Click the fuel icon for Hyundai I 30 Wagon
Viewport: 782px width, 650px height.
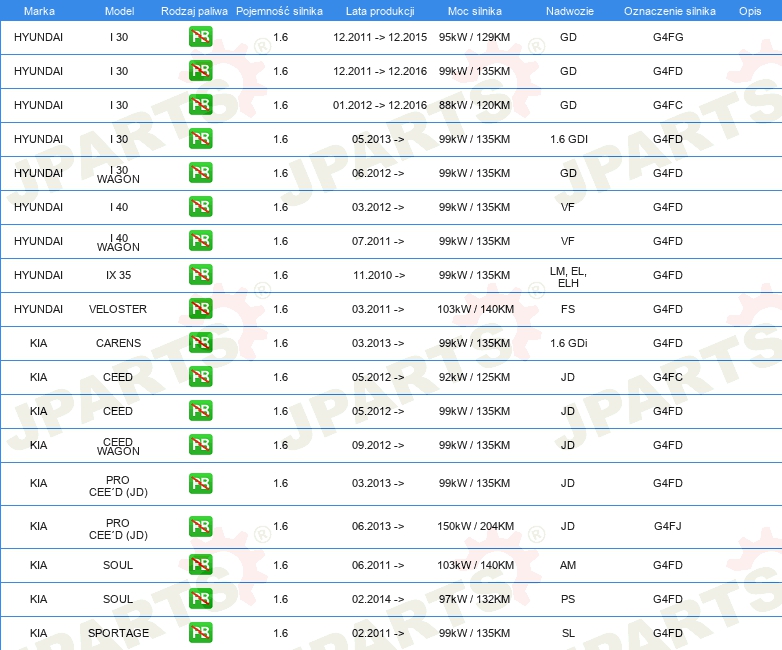pyautogui.click(x=200, y=173)
